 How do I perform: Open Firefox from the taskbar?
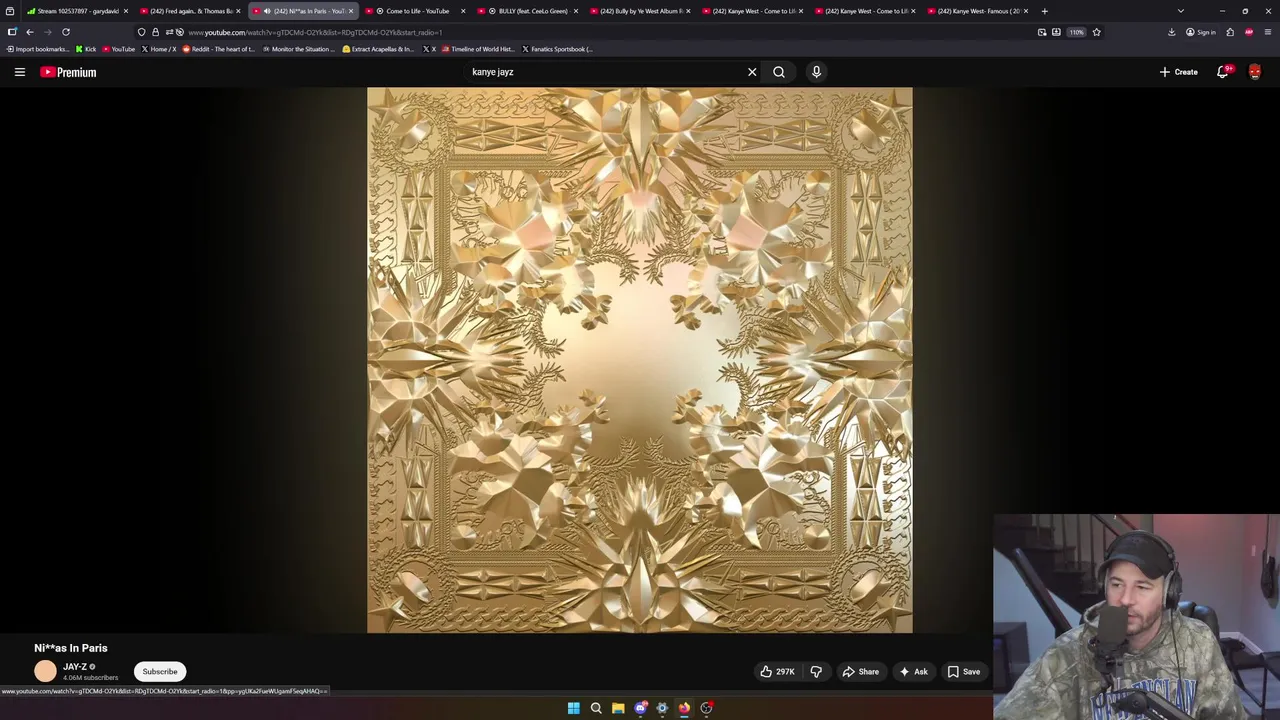(684, 708)
